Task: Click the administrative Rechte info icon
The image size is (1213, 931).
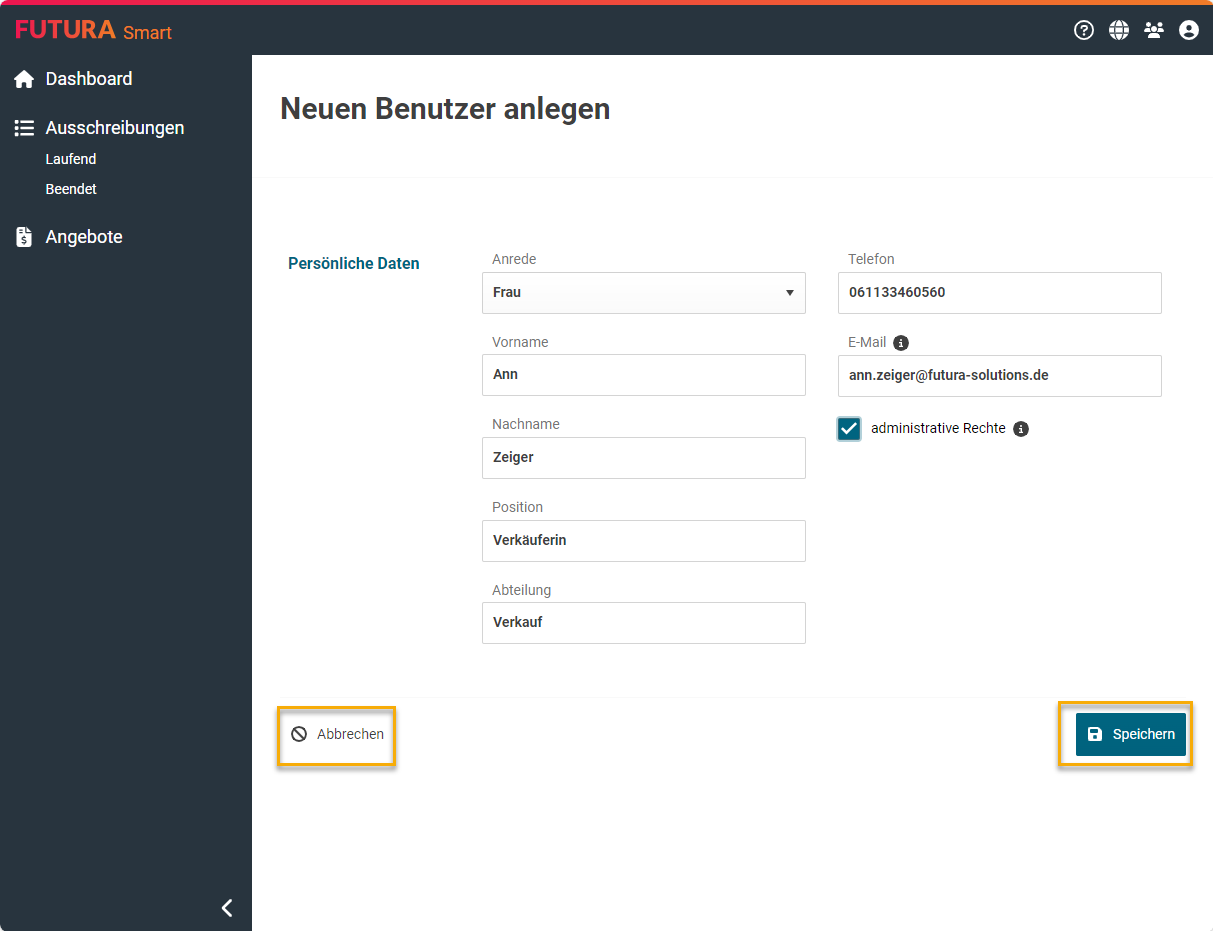Action: click(x=1020, y=429)
